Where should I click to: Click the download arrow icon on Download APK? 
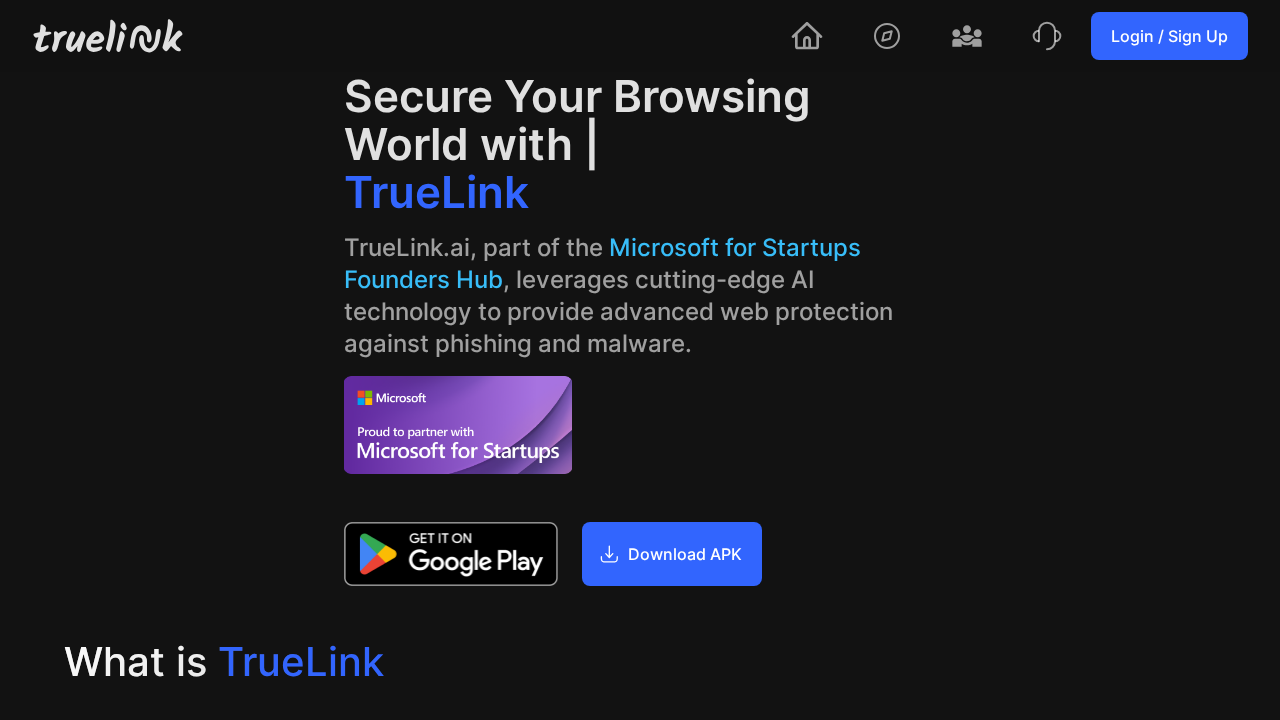608,553
